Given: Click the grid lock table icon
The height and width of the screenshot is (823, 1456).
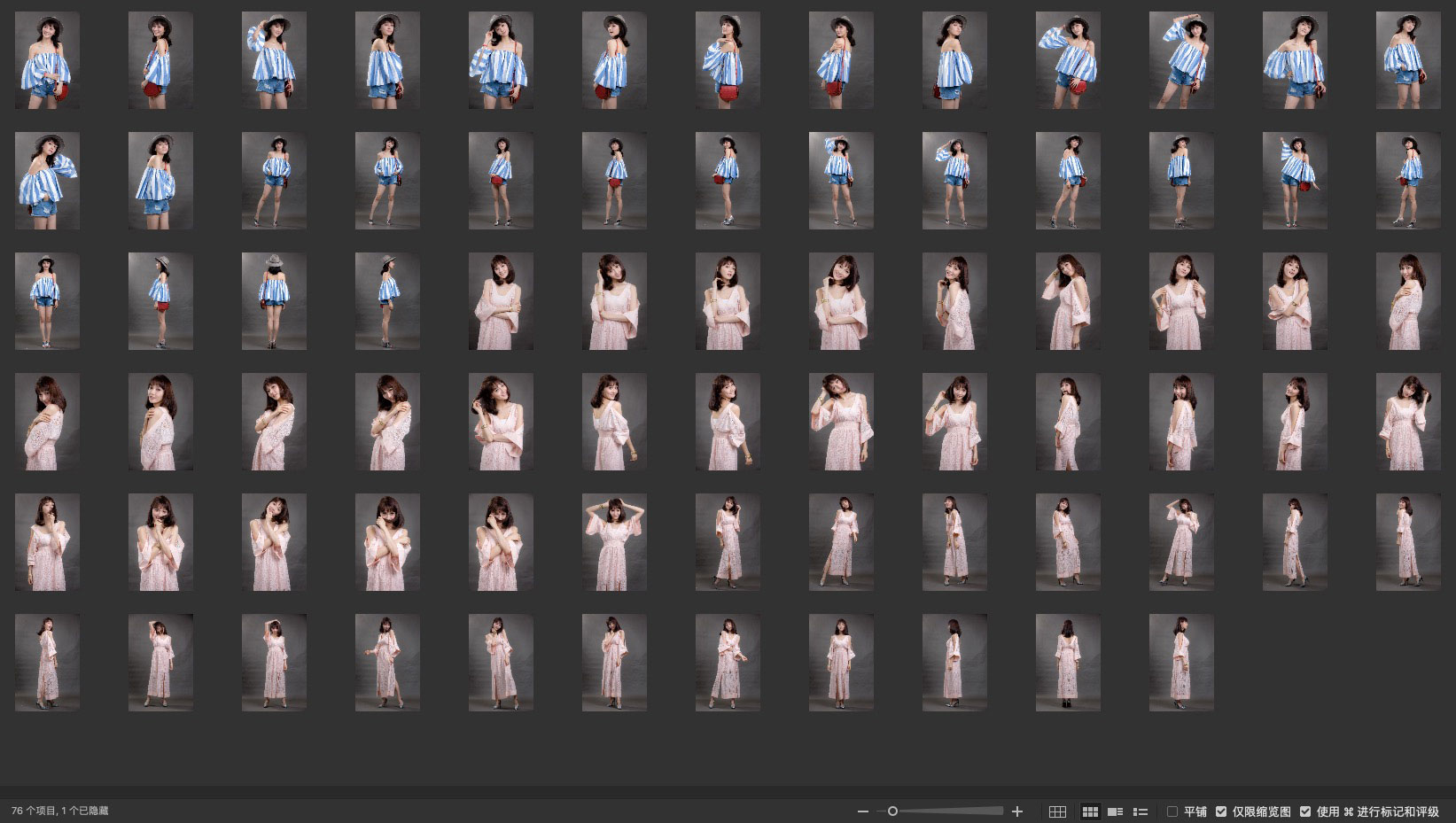Looking at the screenshot, I should [x=1057, y=811].
